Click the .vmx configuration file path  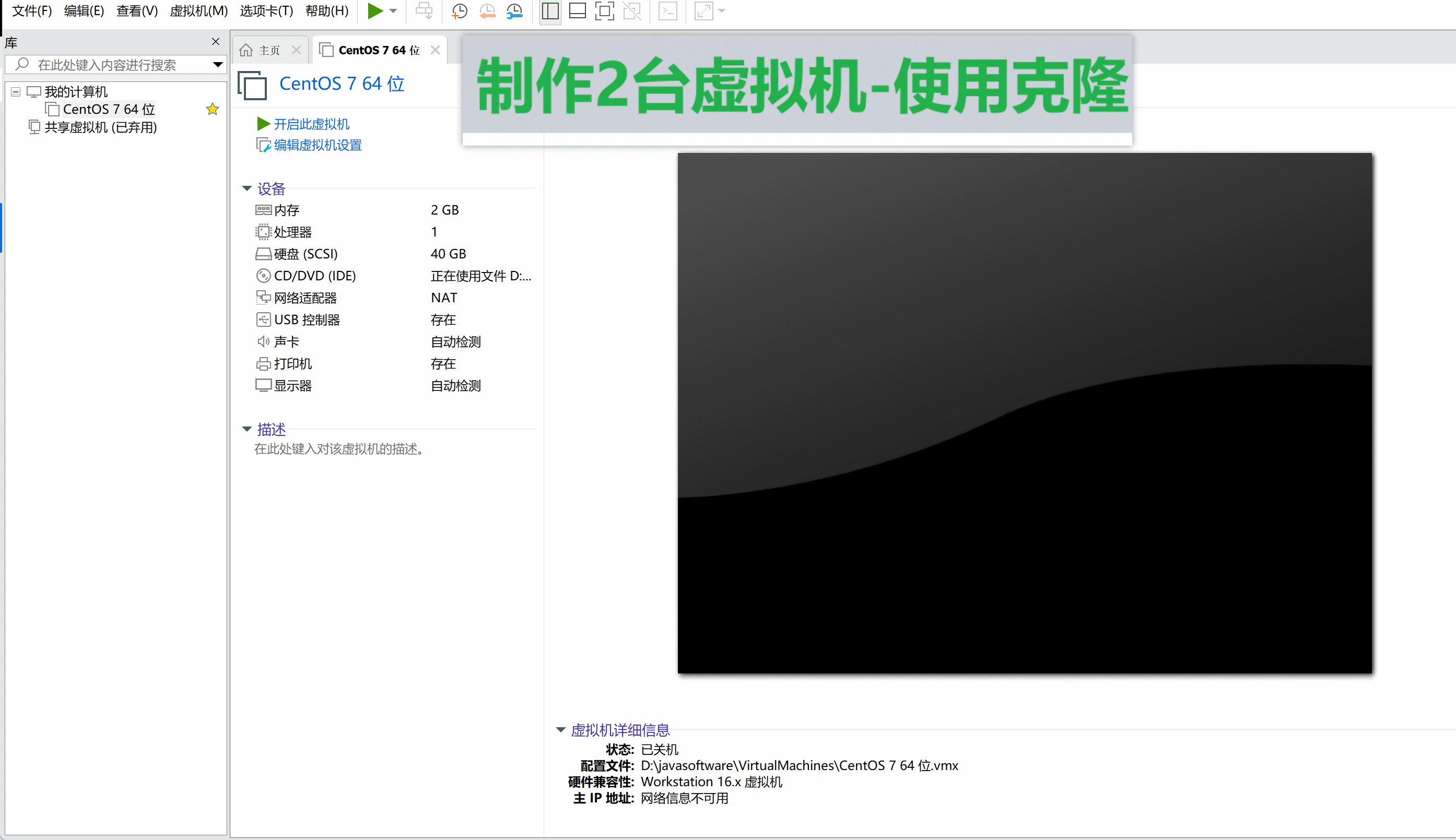click(x=799, y=765)
